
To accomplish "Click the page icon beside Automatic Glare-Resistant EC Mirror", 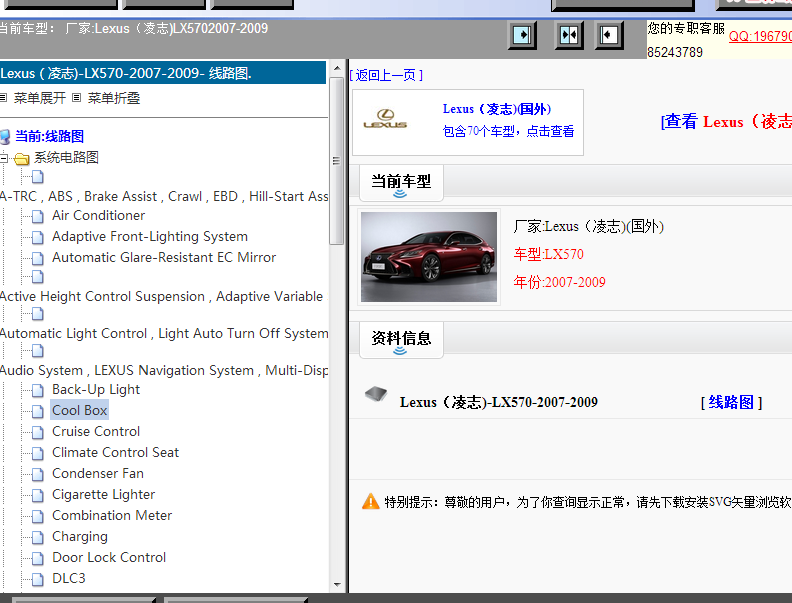I will click(37, 258).
